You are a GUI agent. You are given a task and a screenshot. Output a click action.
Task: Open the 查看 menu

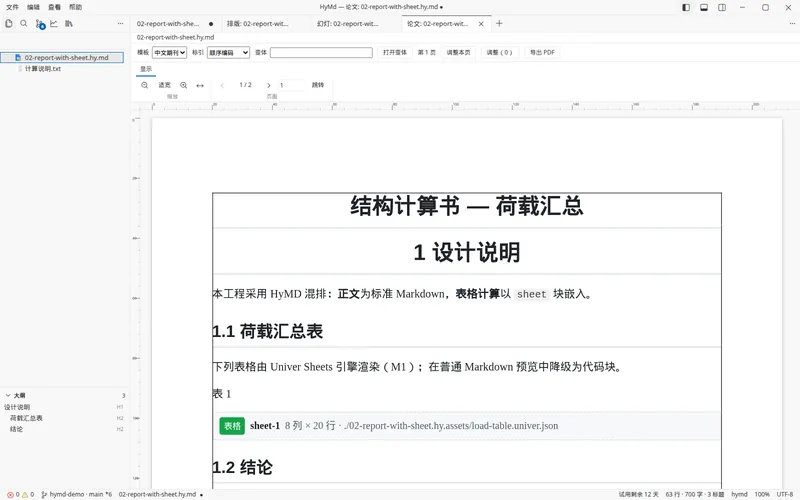pos(54,7)
